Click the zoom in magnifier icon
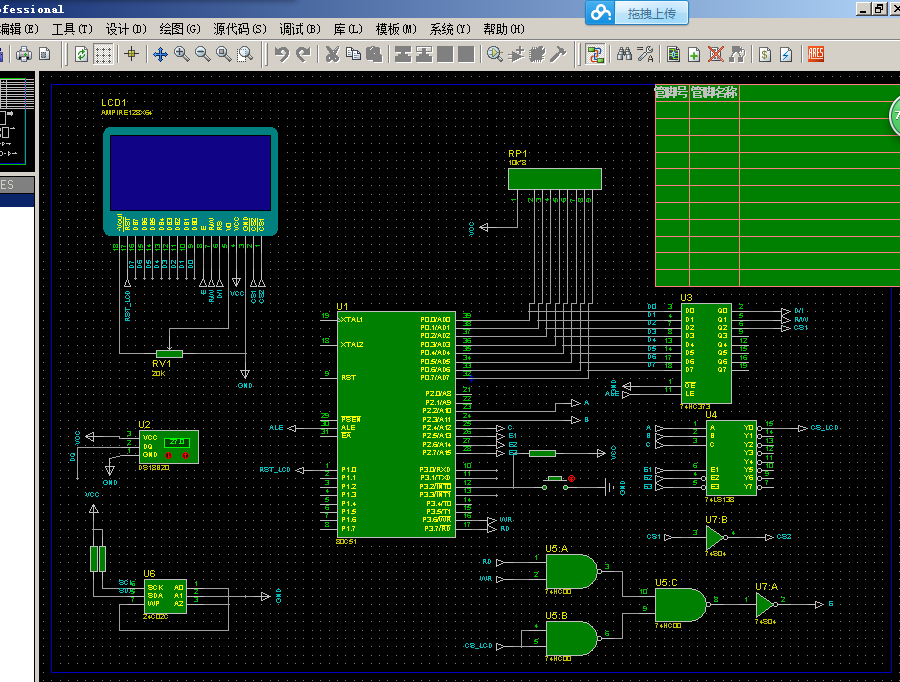 181,55
